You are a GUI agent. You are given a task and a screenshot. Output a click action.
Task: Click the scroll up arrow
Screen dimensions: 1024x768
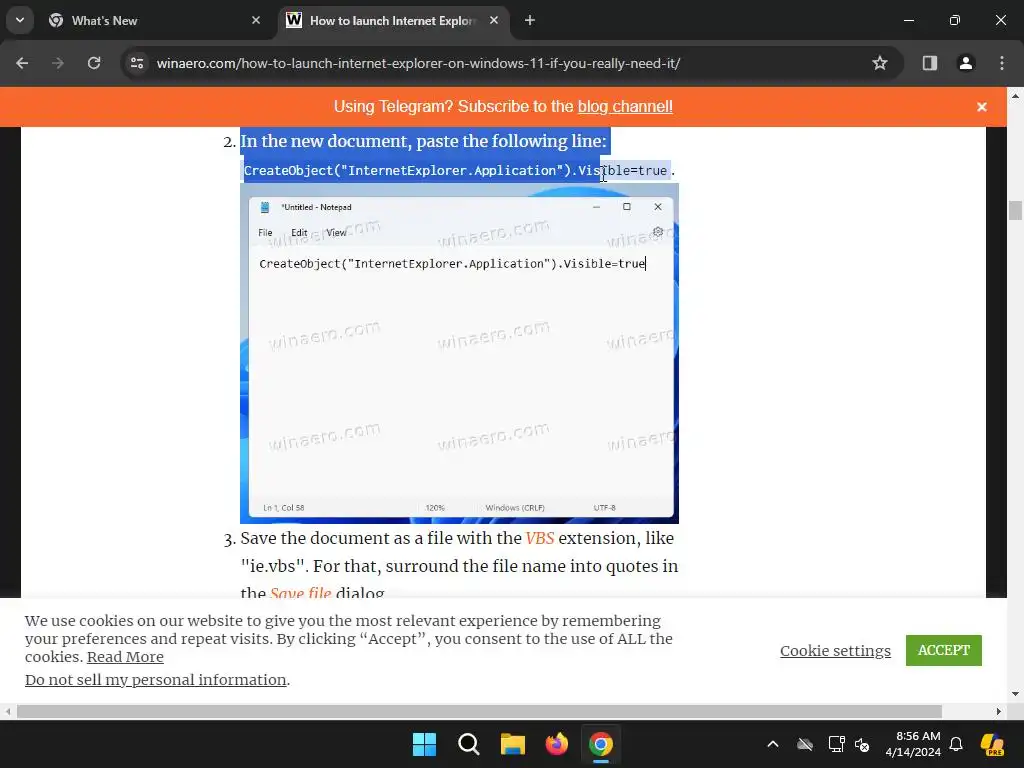pos(1015,95)
